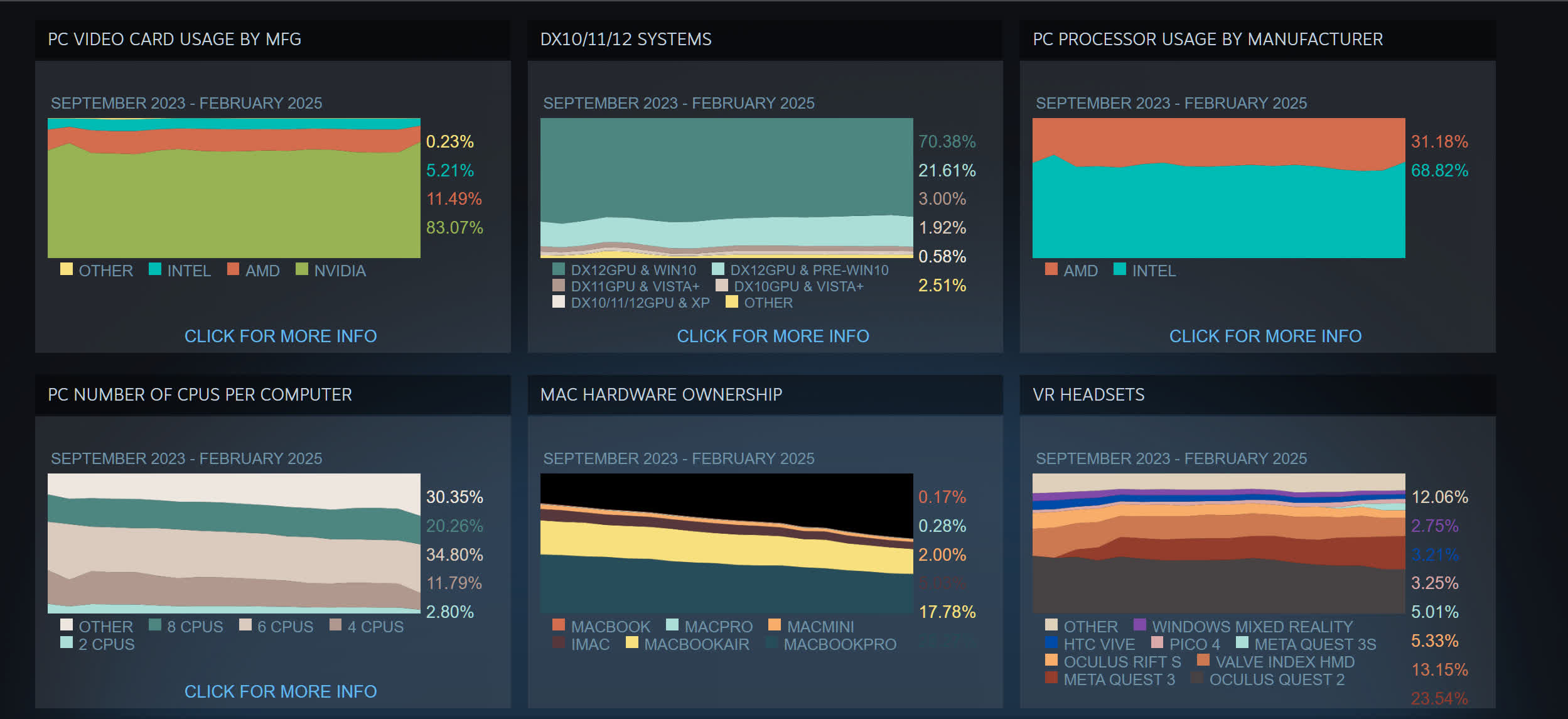
Task: Click the Mac Hardware Ownership header
Action: tap(661, 394)
